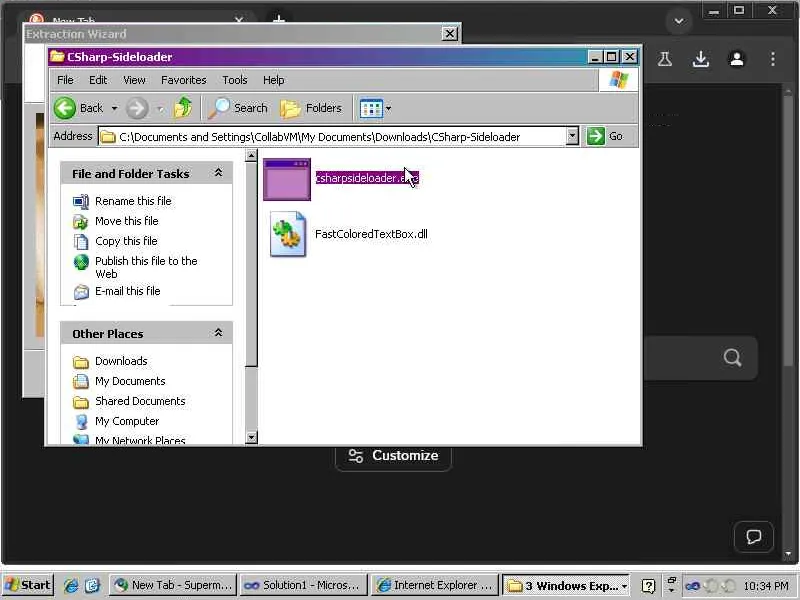Open the chat bubble icon in browser
Viewport: 800px width, 600px height.
point(754,537)
